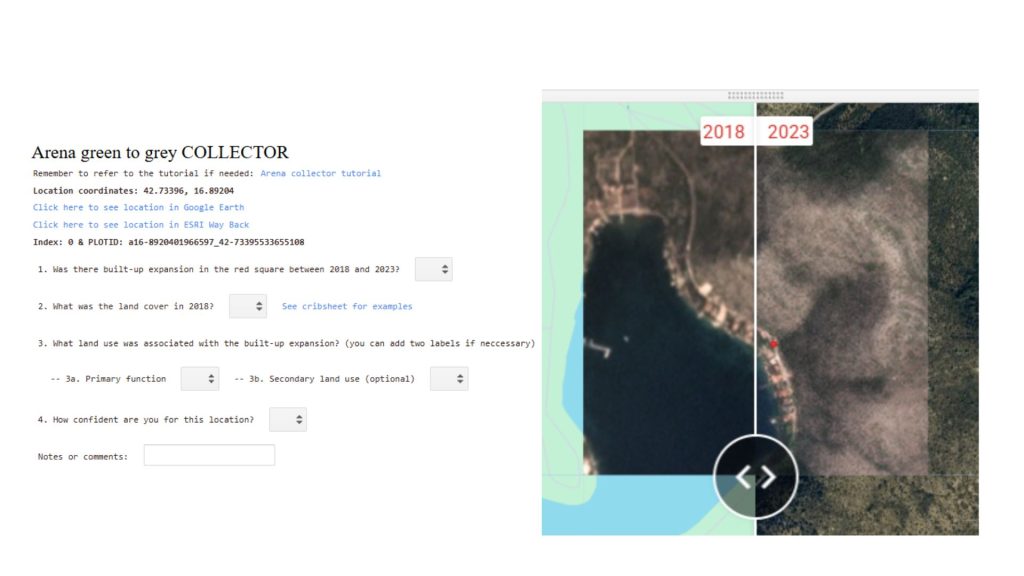Open the 'See cribsheet for examples' link
This screenshot has height=576, width=1024.
coord(347,306)
